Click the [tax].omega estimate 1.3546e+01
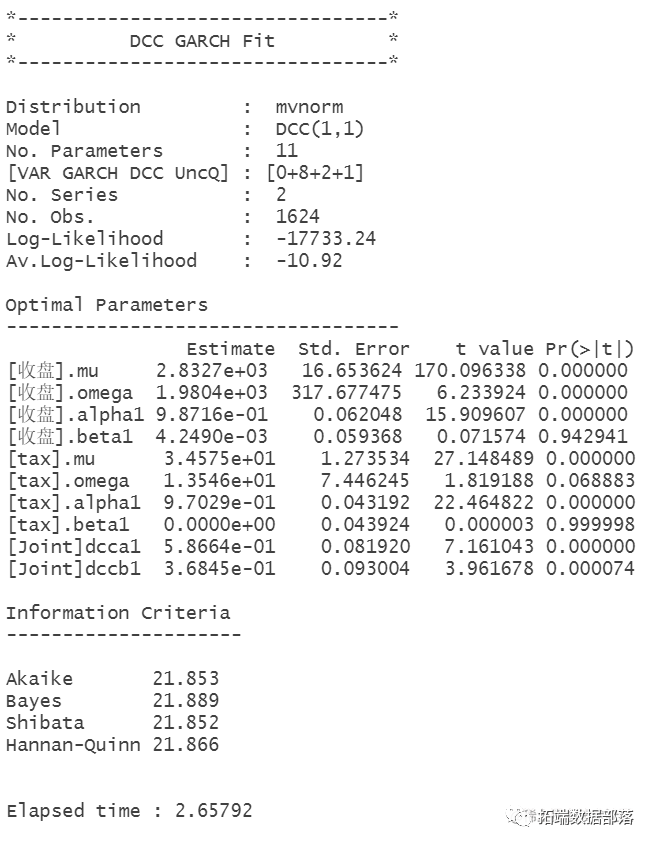 [219, 480]
